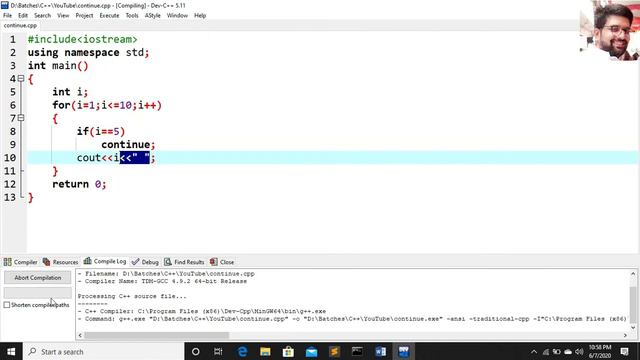
Task: Open the Window menu
Action: coord(177,16)
